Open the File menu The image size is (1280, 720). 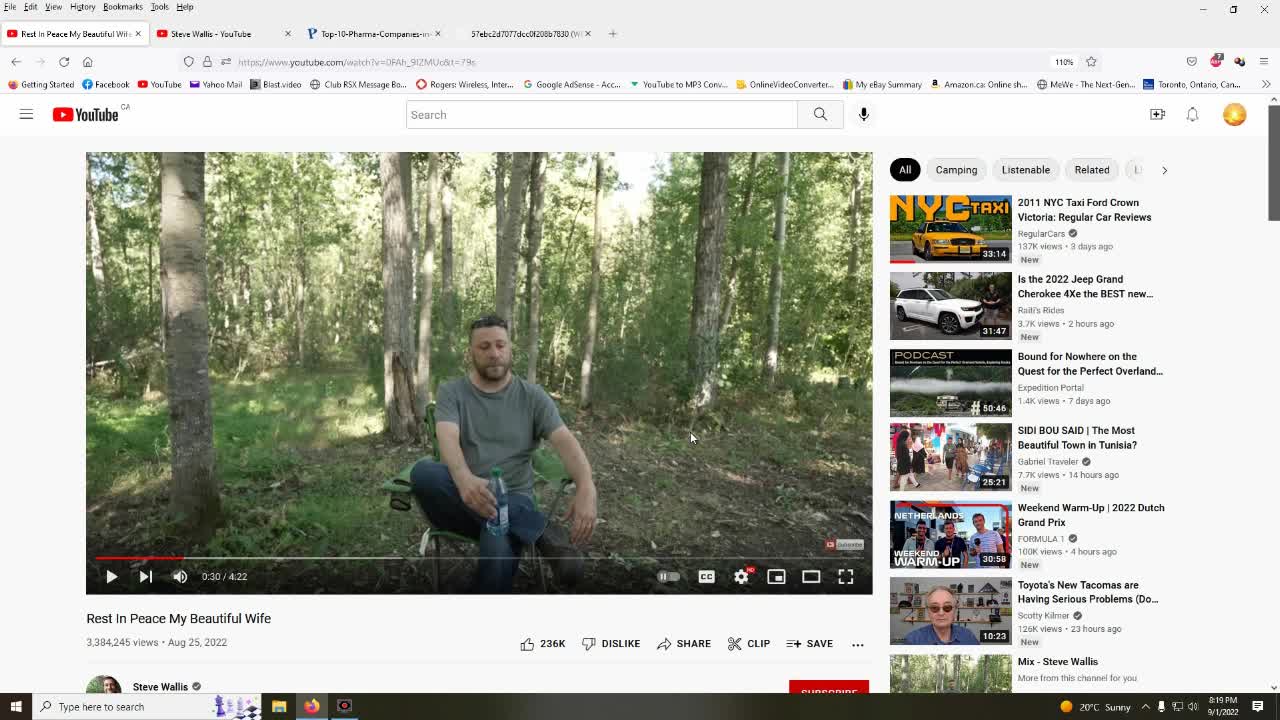click(x=10, y=7)
